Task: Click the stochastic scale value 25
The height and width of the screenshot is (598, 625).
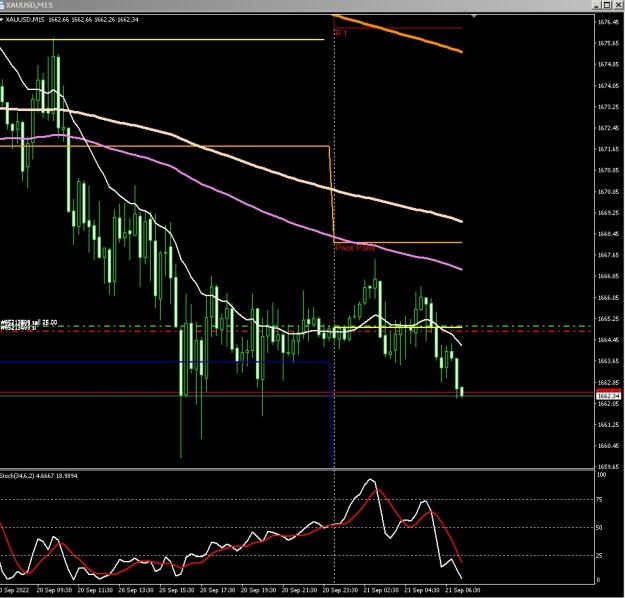Action: (600, 555)
